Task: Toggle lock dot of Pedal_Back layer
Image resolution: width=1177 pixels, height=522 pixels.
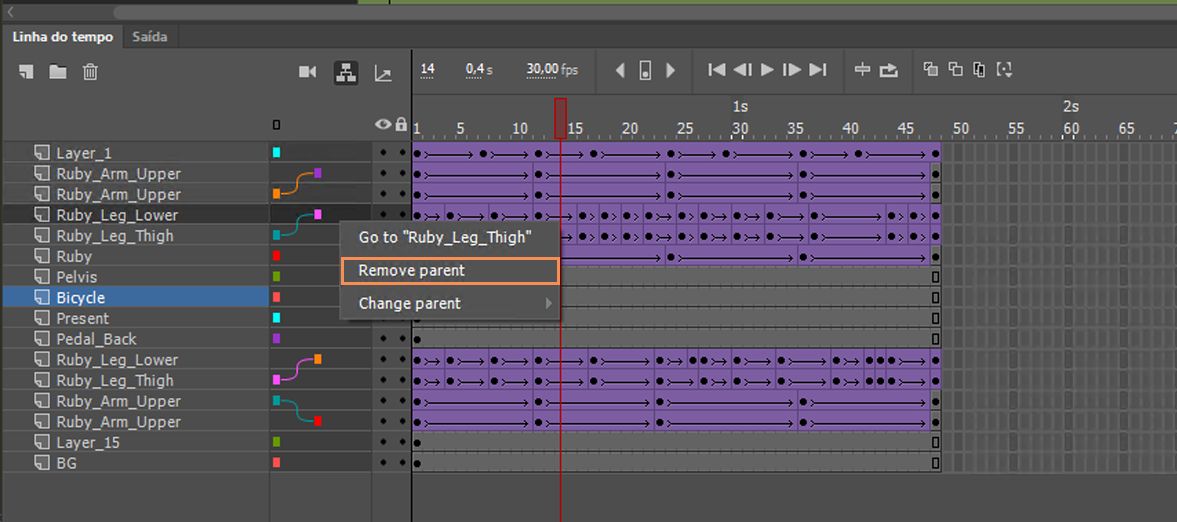Action: click(x=402, y=339)
